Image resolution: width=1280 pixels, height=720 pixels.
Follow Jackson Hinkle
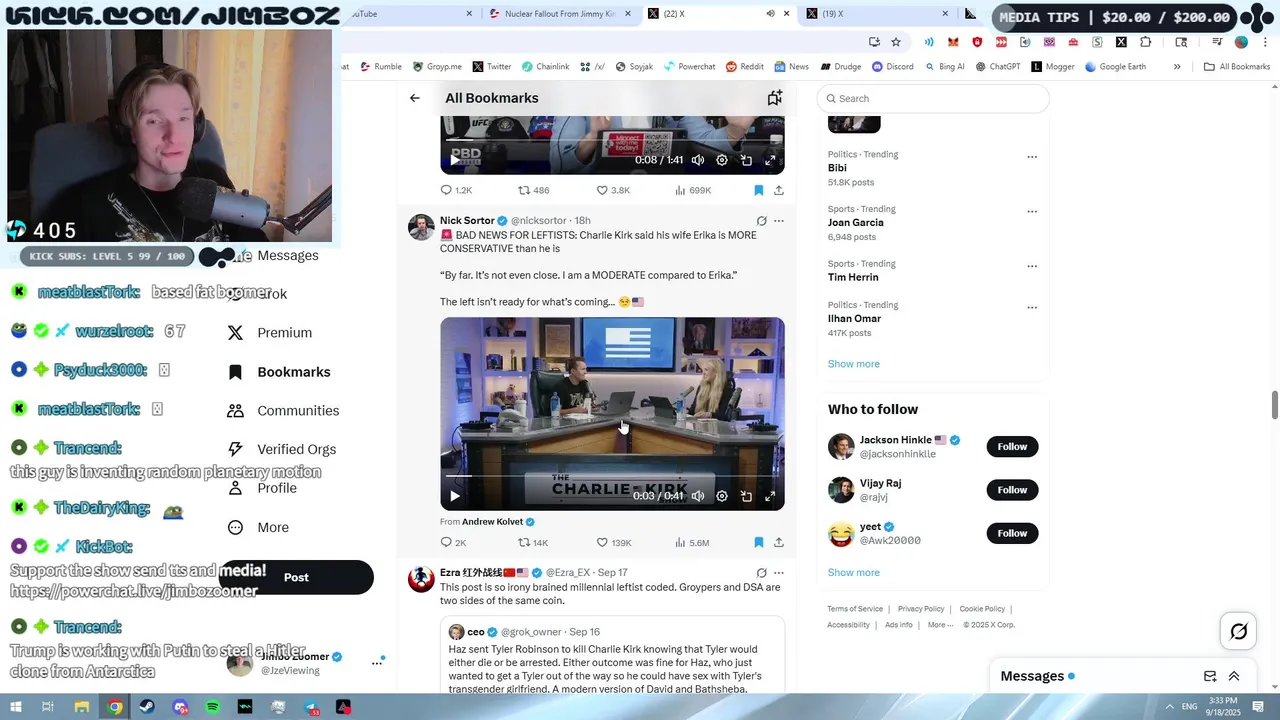[1012, 447]
